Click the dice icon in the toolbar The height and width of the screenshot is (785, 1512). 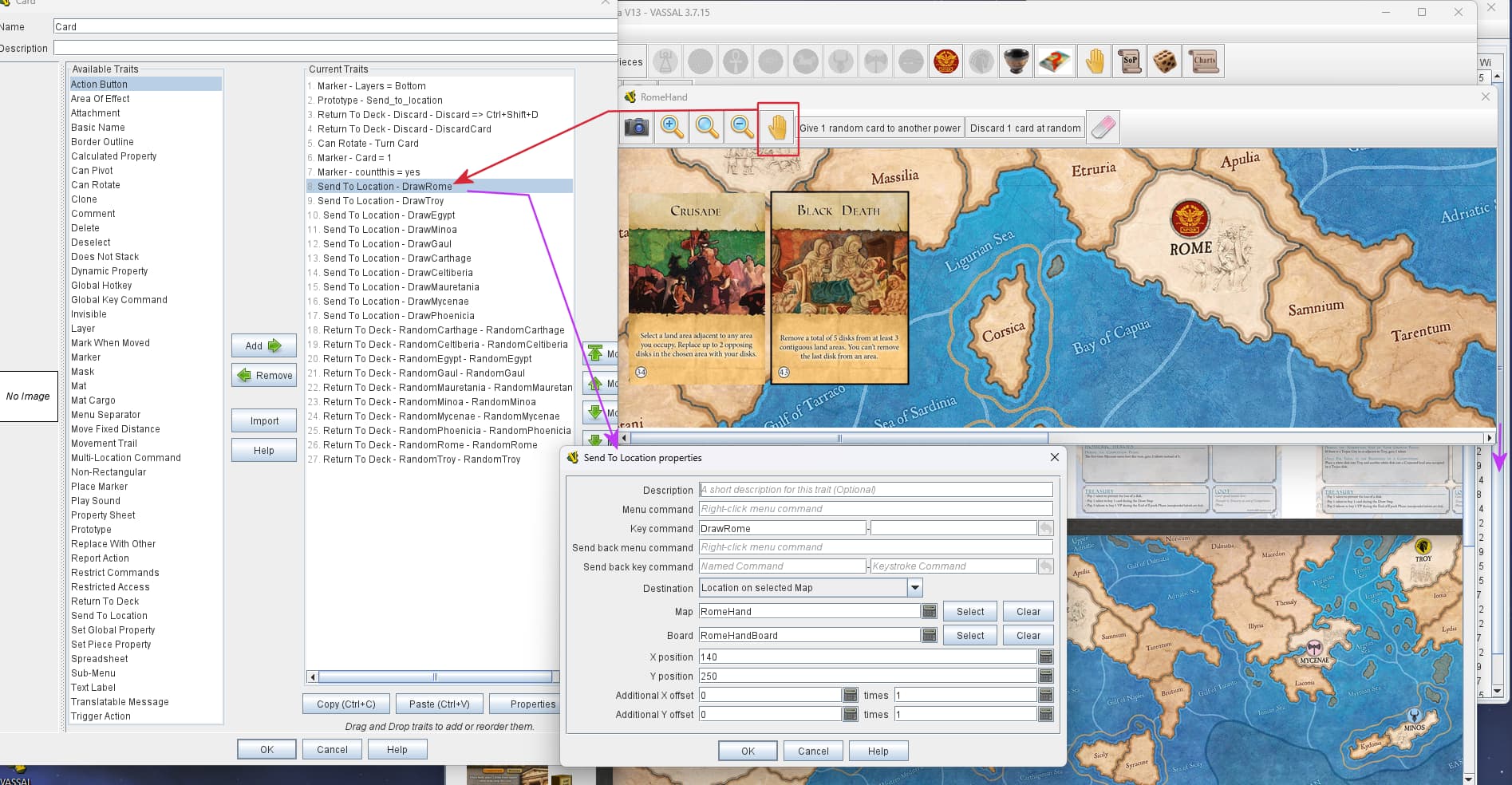click(1165, 61)
